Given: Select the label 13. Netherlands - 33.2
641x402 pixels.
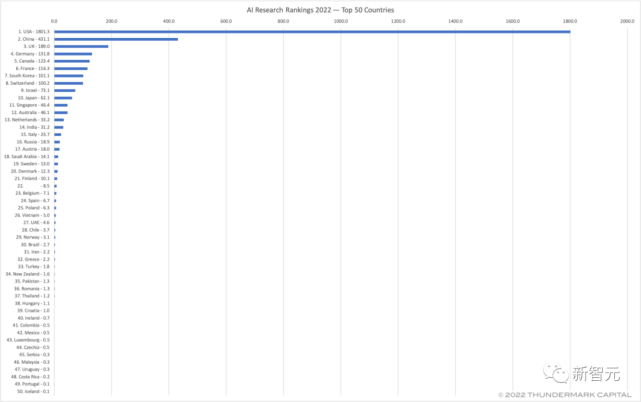Looking at the screenshot, I should pos(27,120).
